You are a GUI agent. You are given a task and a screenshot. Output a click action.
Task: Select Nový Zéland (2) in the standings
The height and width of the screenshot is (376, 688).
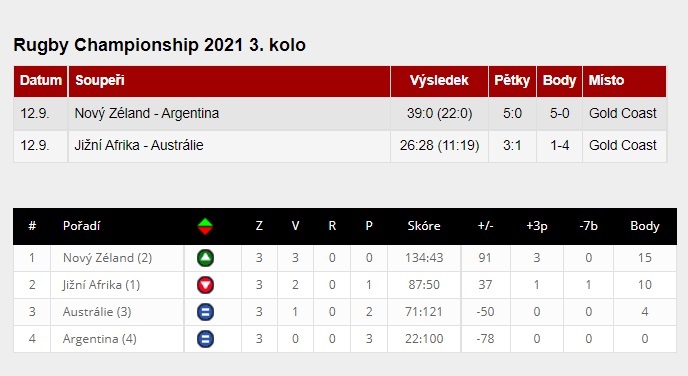coord(108,258)
